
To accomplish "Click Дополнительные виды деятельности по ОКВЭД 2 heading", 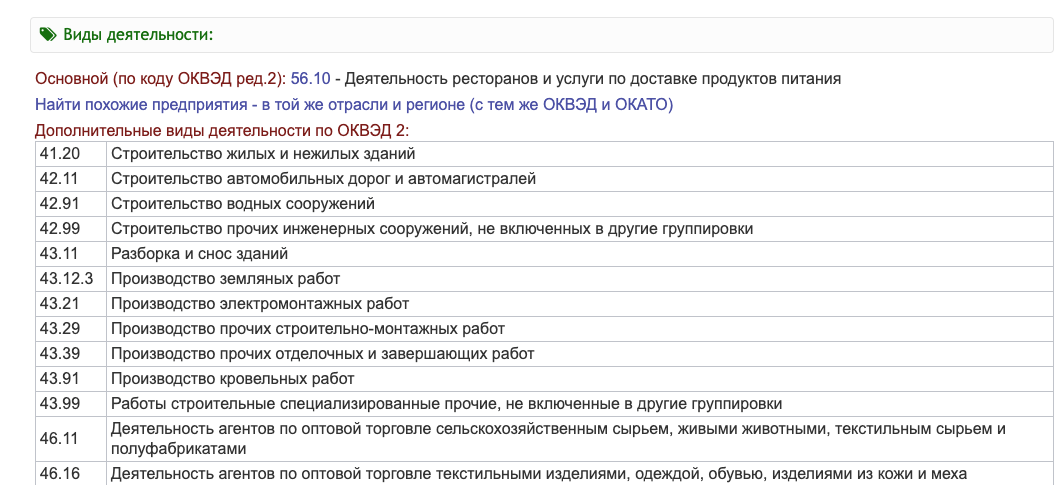I will click(x=222, y=130).
